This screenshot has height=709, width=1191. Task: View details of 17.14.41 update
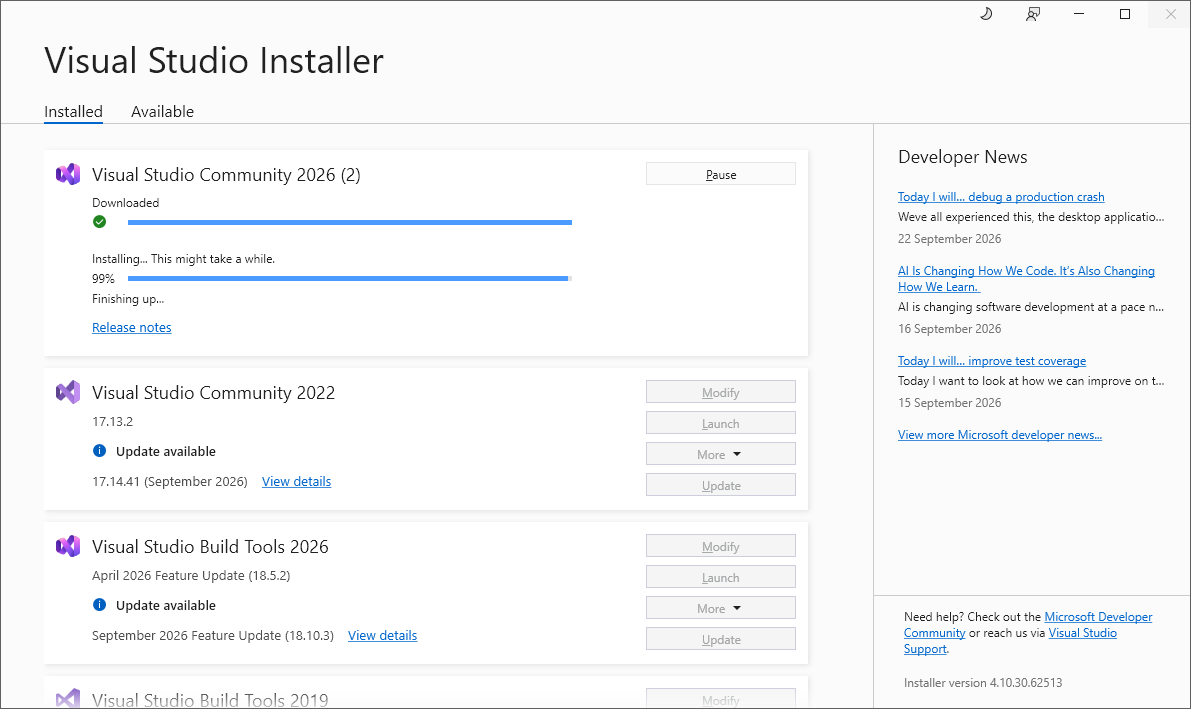coord(296,482)
